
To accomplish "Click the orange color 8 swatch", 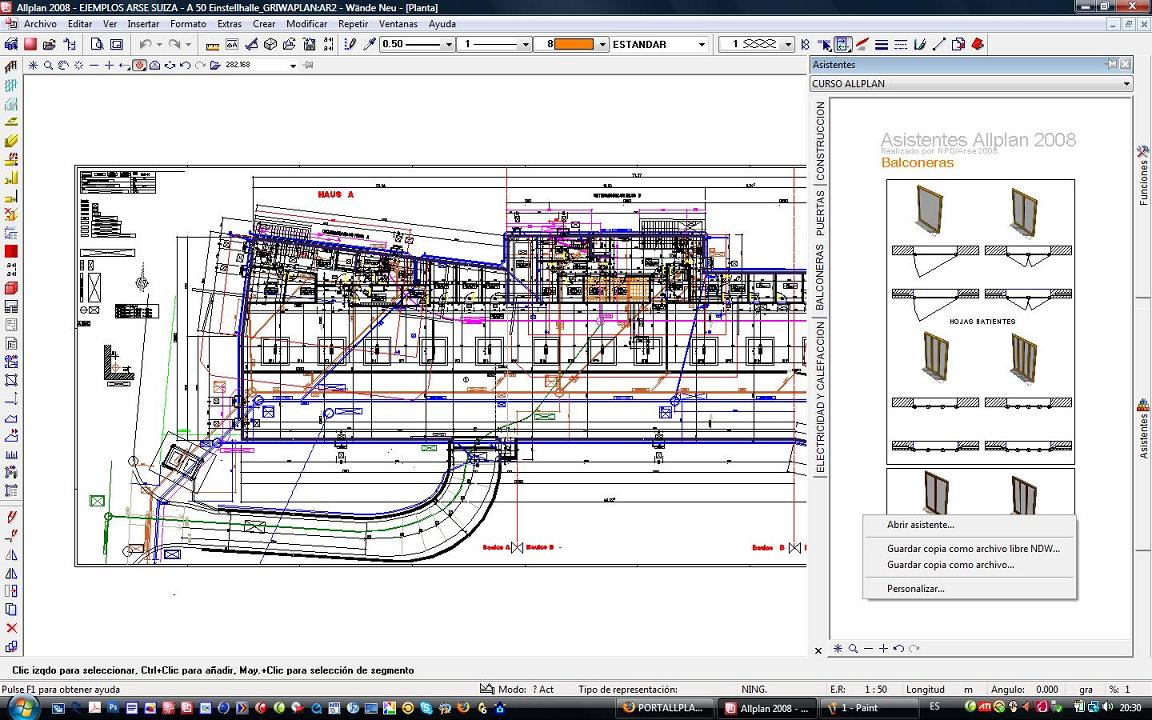I will pos(574,44).
